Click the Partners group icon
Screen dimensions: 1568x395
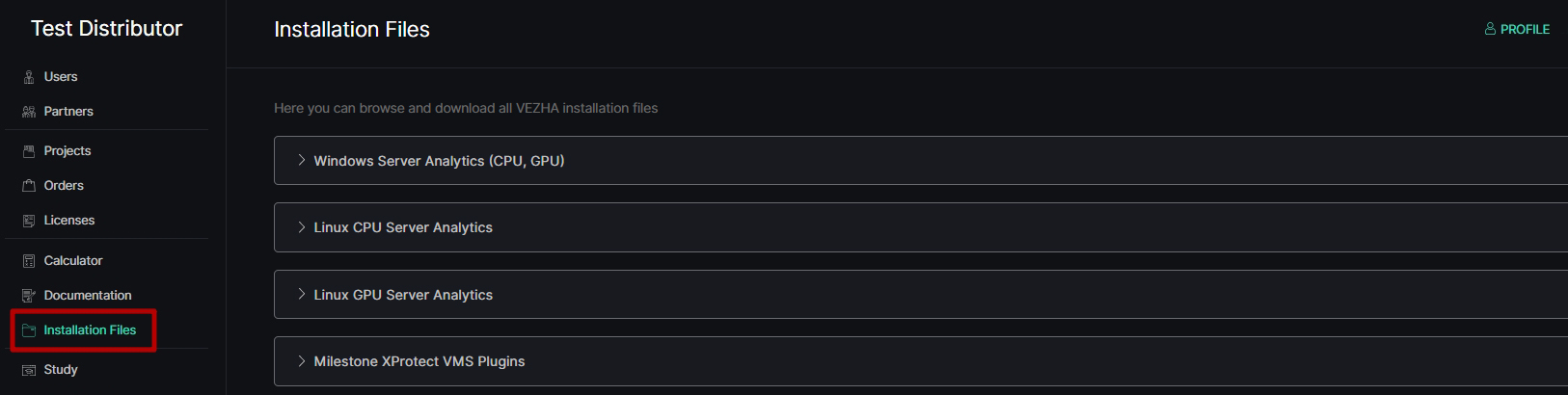(x=29, y=112)
